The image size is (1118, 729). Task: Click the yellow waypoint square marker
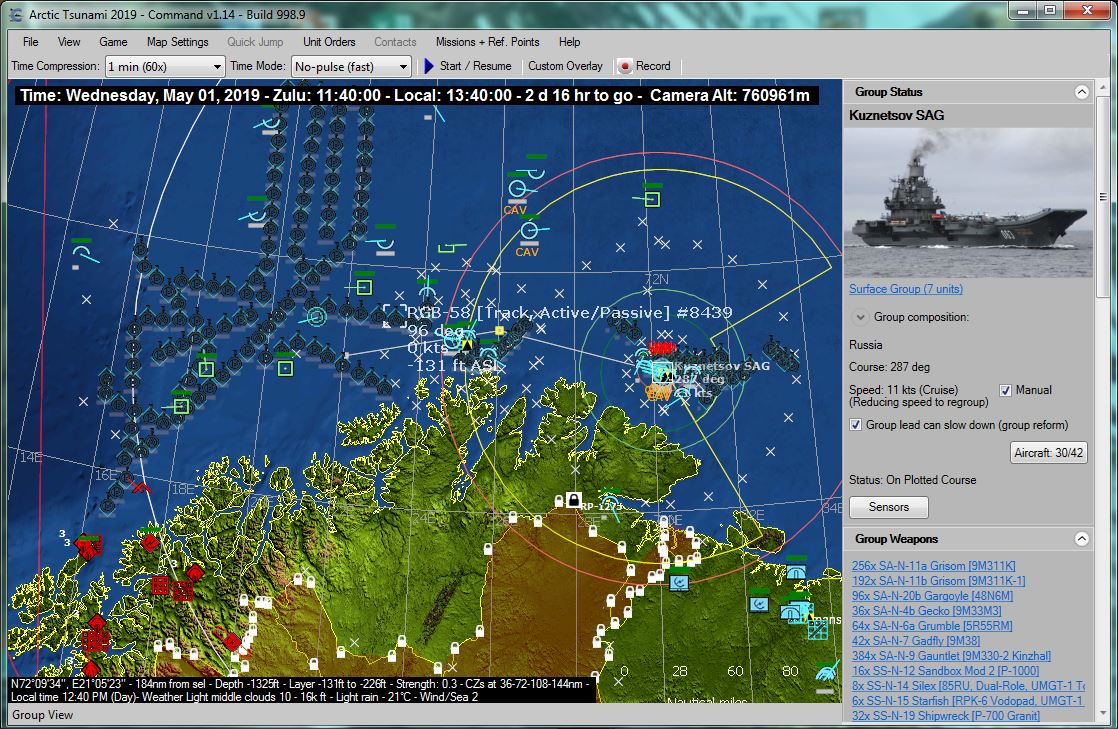[x=499, y=330]
